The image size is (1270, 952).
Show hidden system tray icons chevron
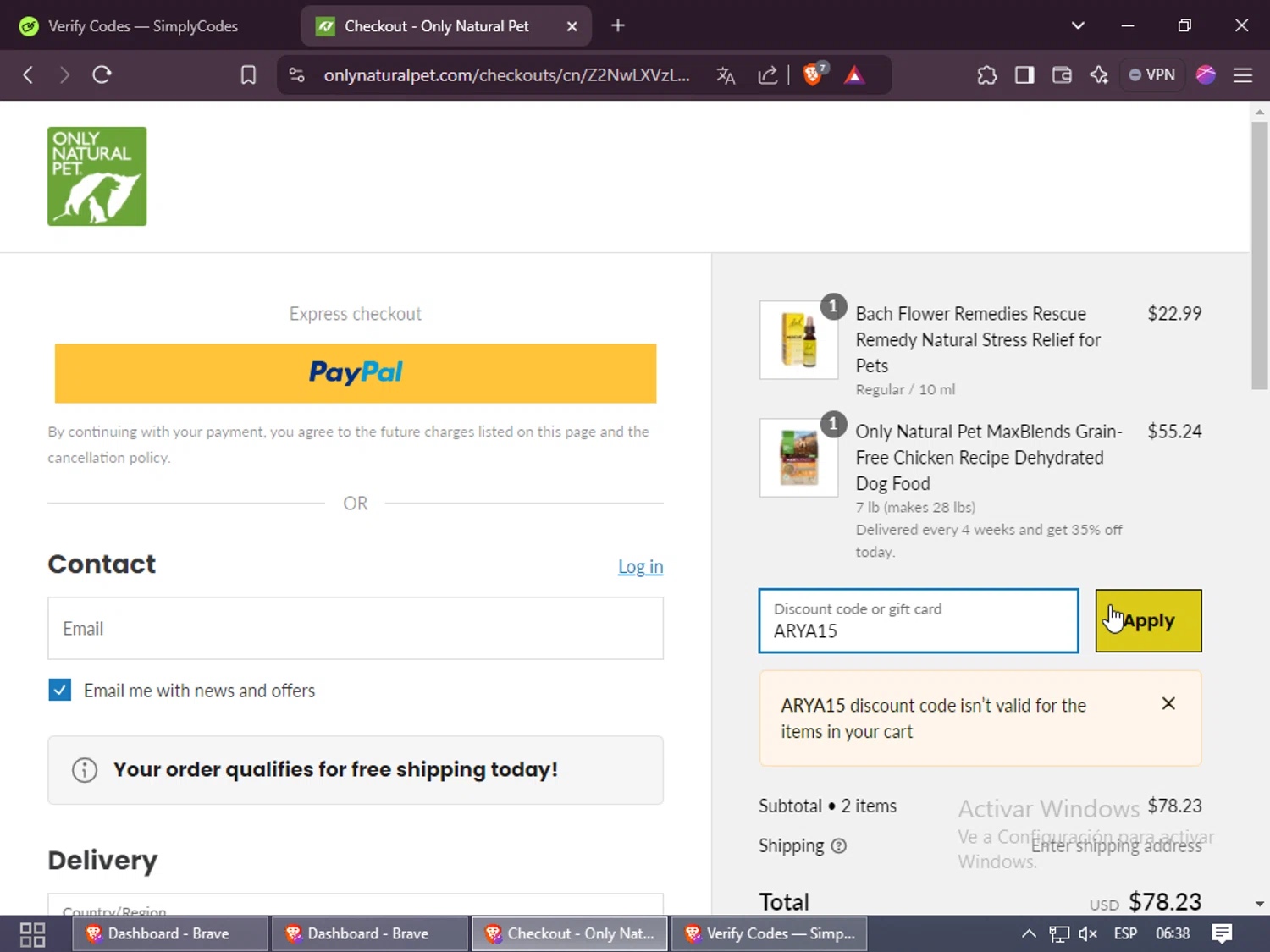(x=1029, y=934)
